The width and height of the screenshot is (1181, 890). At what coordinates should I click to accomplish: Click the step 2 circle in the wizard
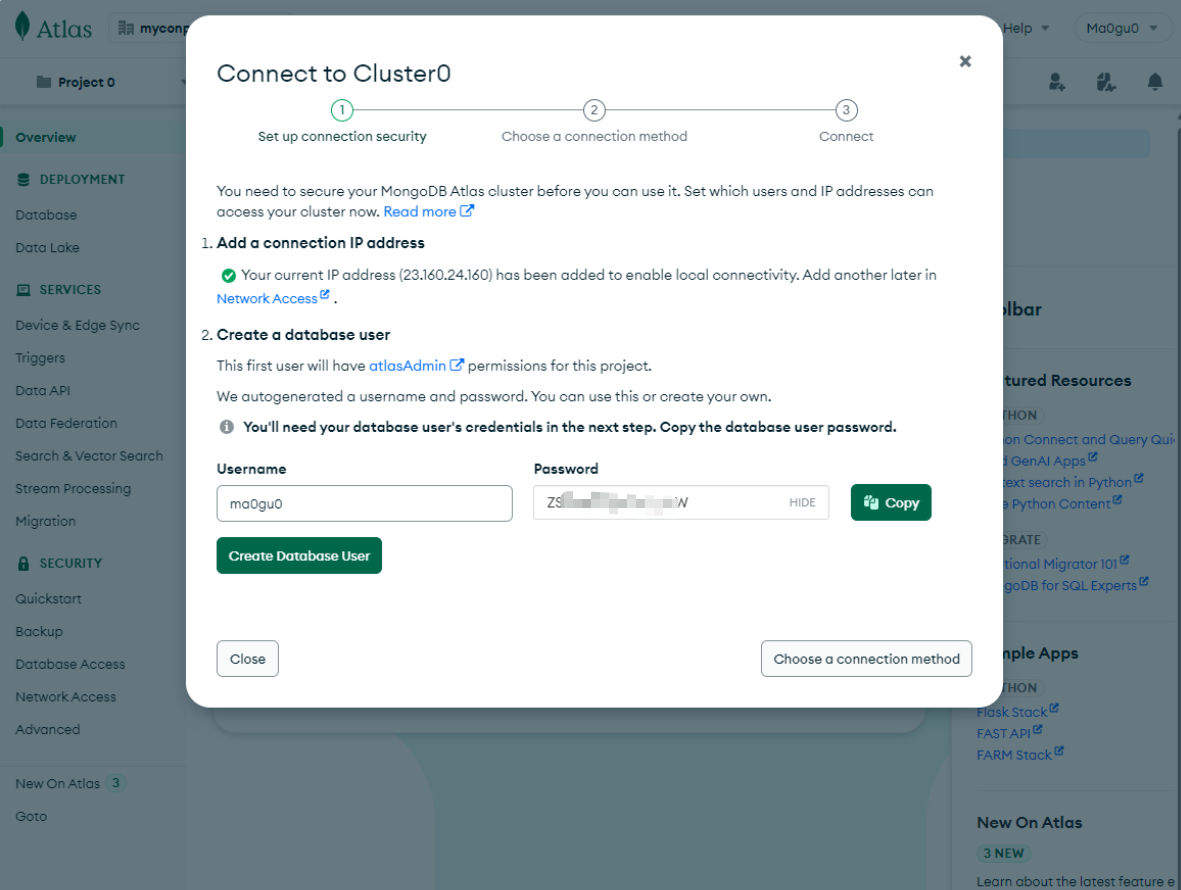pos(594,110)
